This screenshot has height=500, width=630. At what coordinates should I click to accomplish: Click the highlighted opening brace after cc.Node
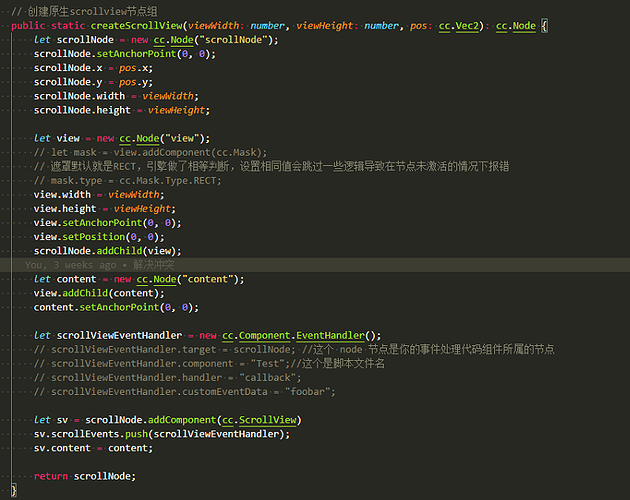click(544, 26)
